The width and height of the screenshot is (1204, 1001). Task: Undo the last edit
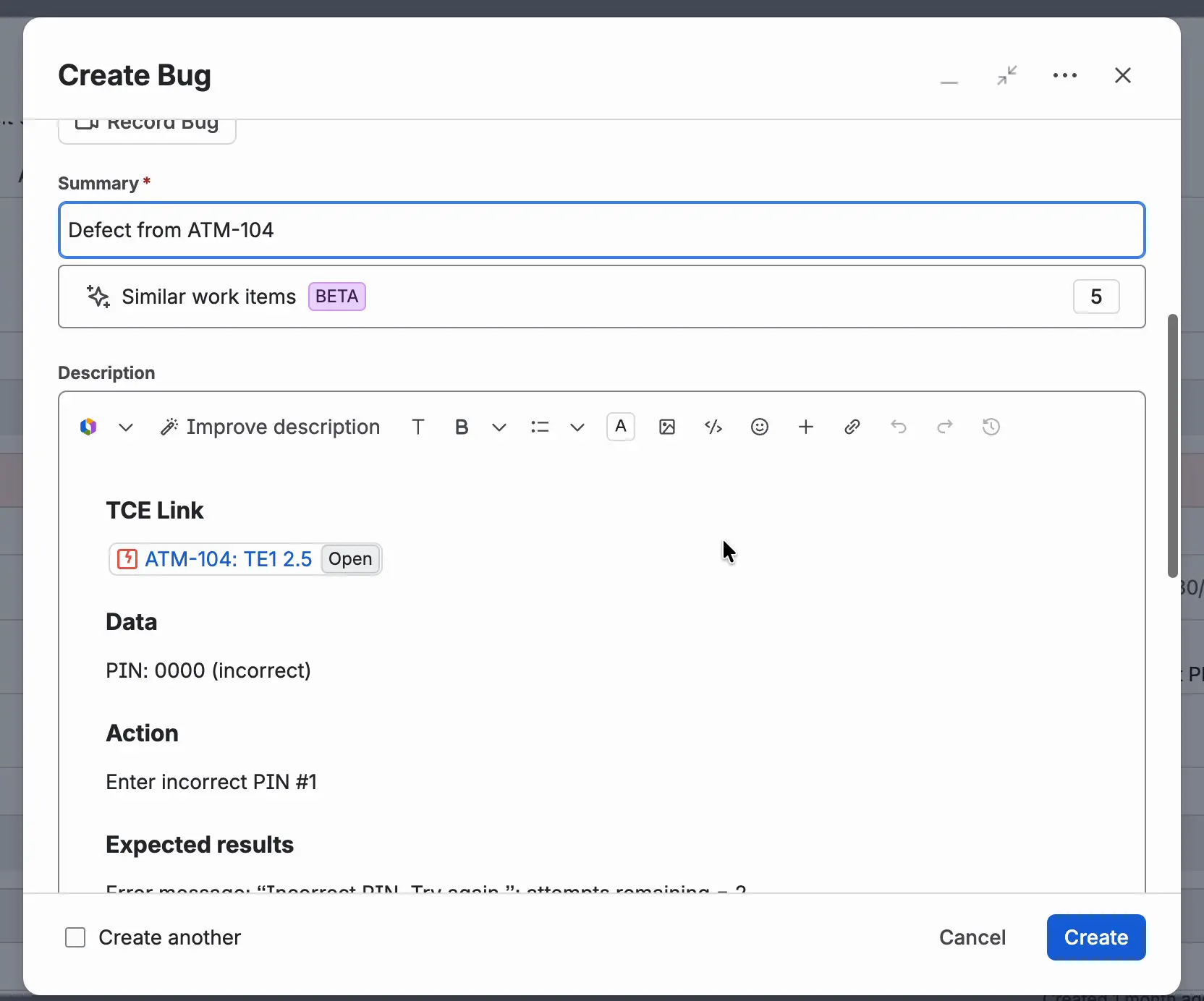click(899, 427)
